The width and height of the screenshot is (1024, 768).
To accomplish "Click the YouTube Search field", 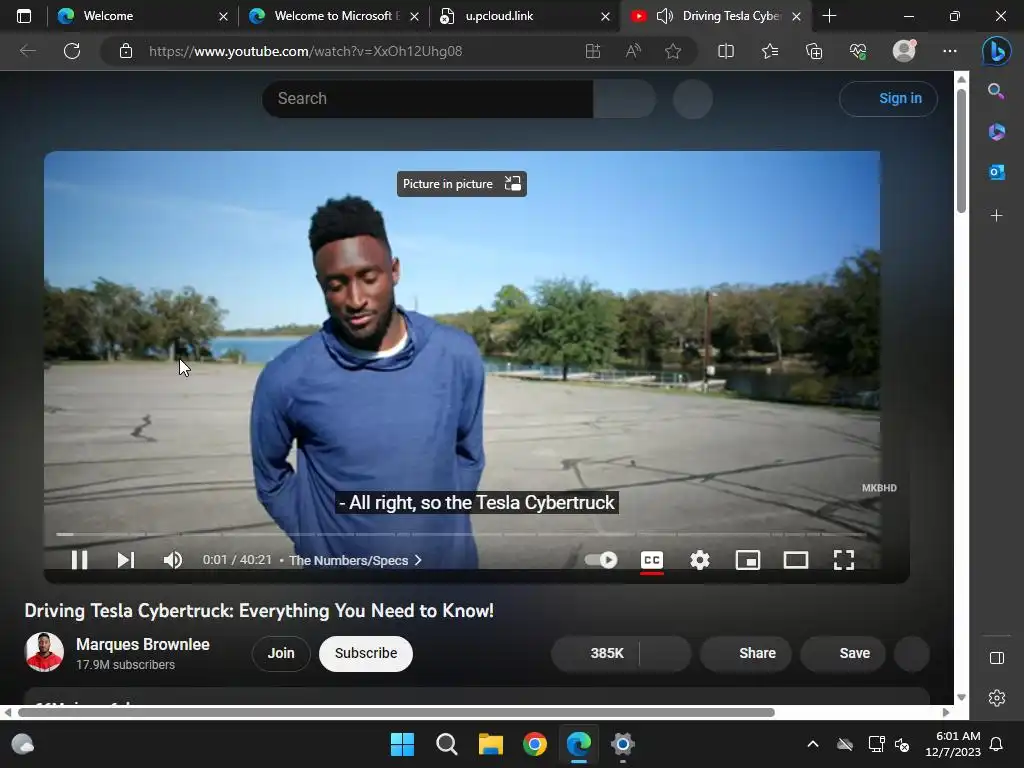I will pyautogui.click(x=428, y=99).
